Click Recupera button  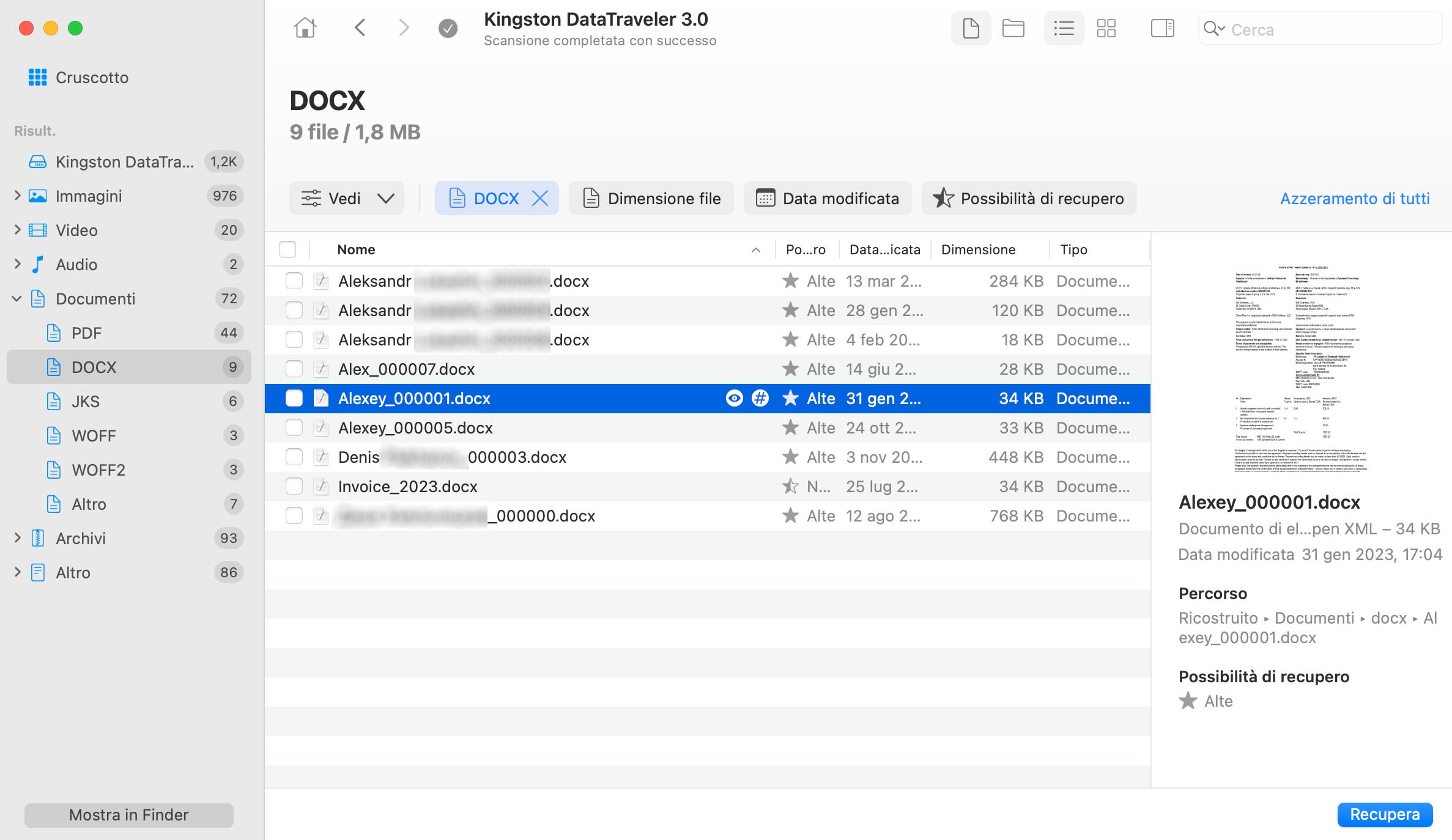pos(1385,814)
